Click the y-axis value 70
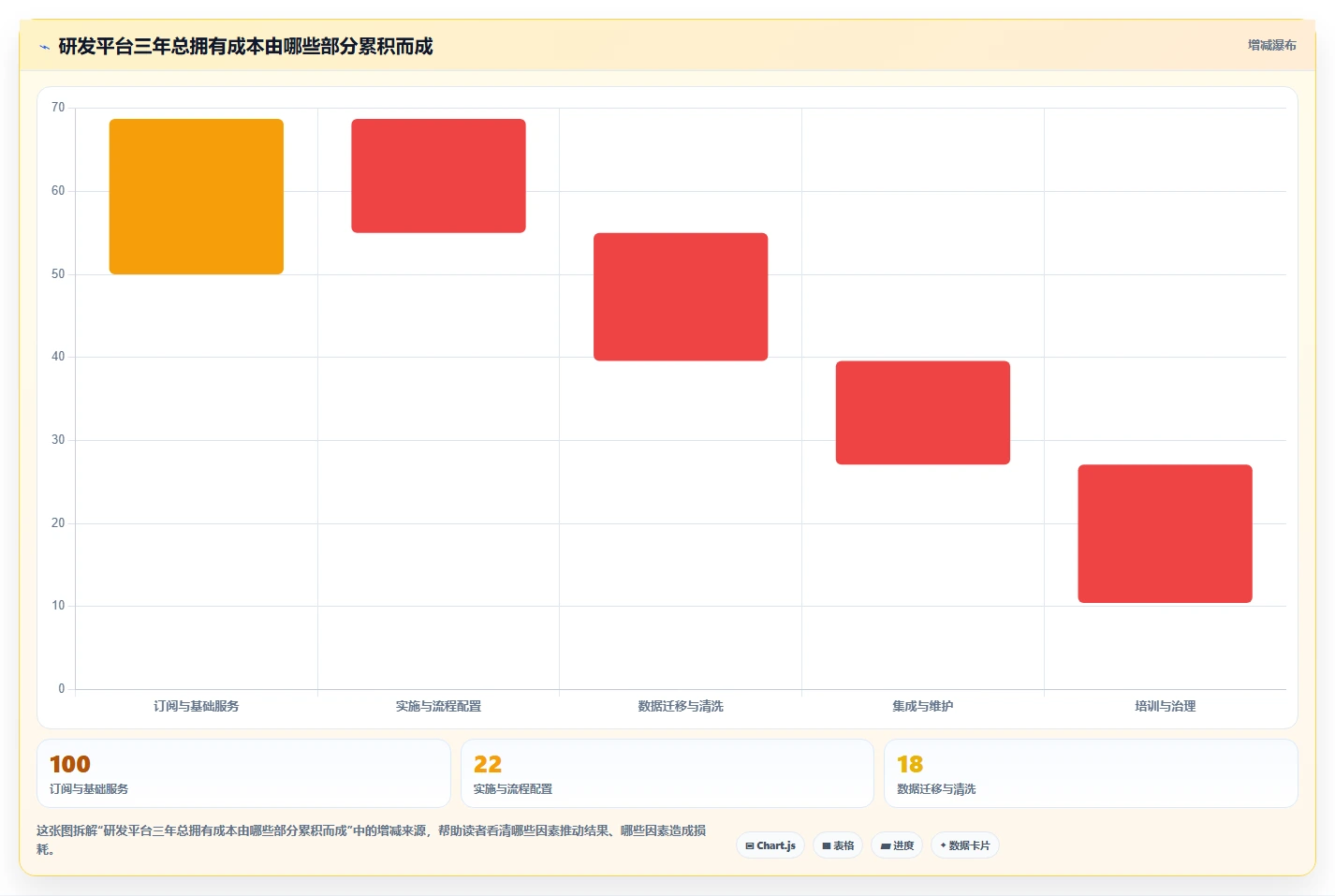Viewport: 1335px width, 896px height. [x=58, y=108]
